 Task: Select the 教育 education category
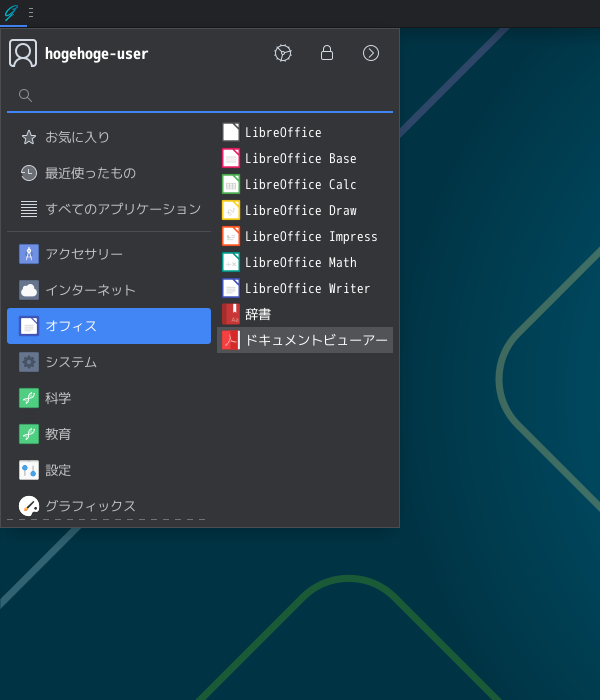[109, 434]
